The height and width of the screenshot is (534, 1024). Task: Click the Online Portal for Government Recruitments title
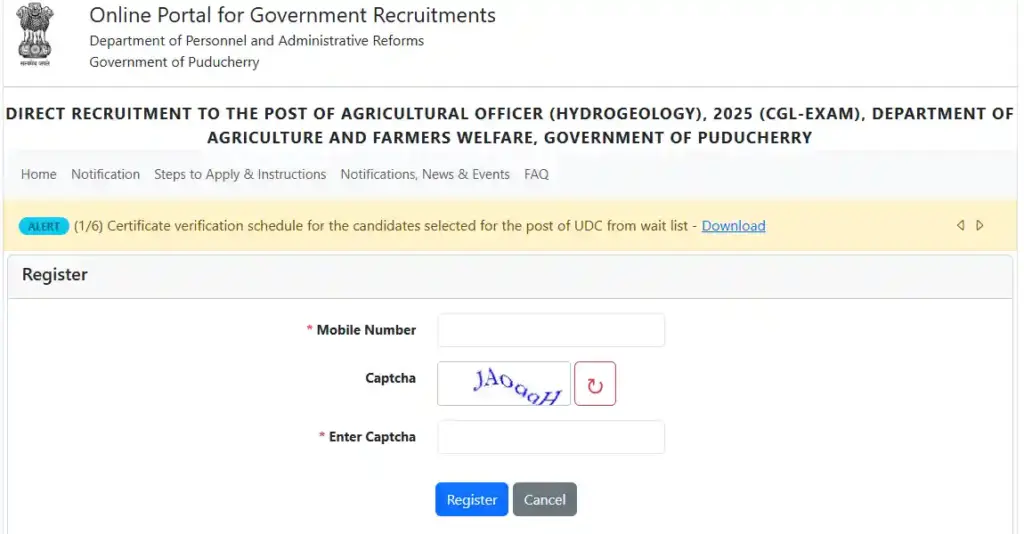tap(292, 16)
